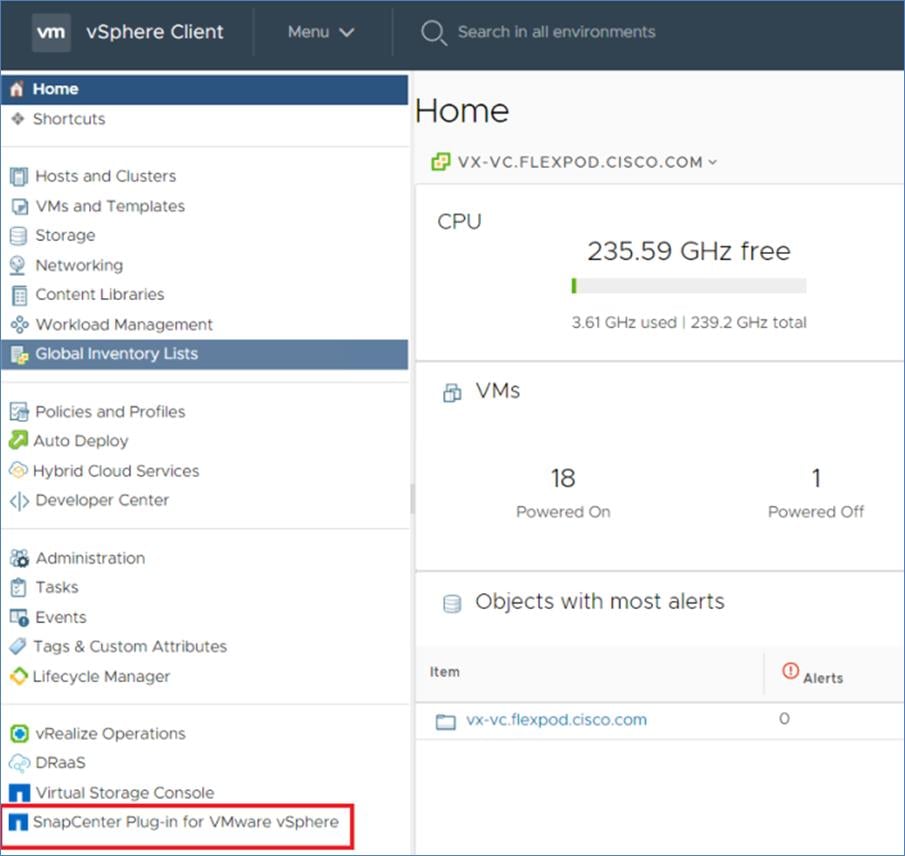
Task: Open Tags & Custom Attributes
Action: (x=130, y=646)
